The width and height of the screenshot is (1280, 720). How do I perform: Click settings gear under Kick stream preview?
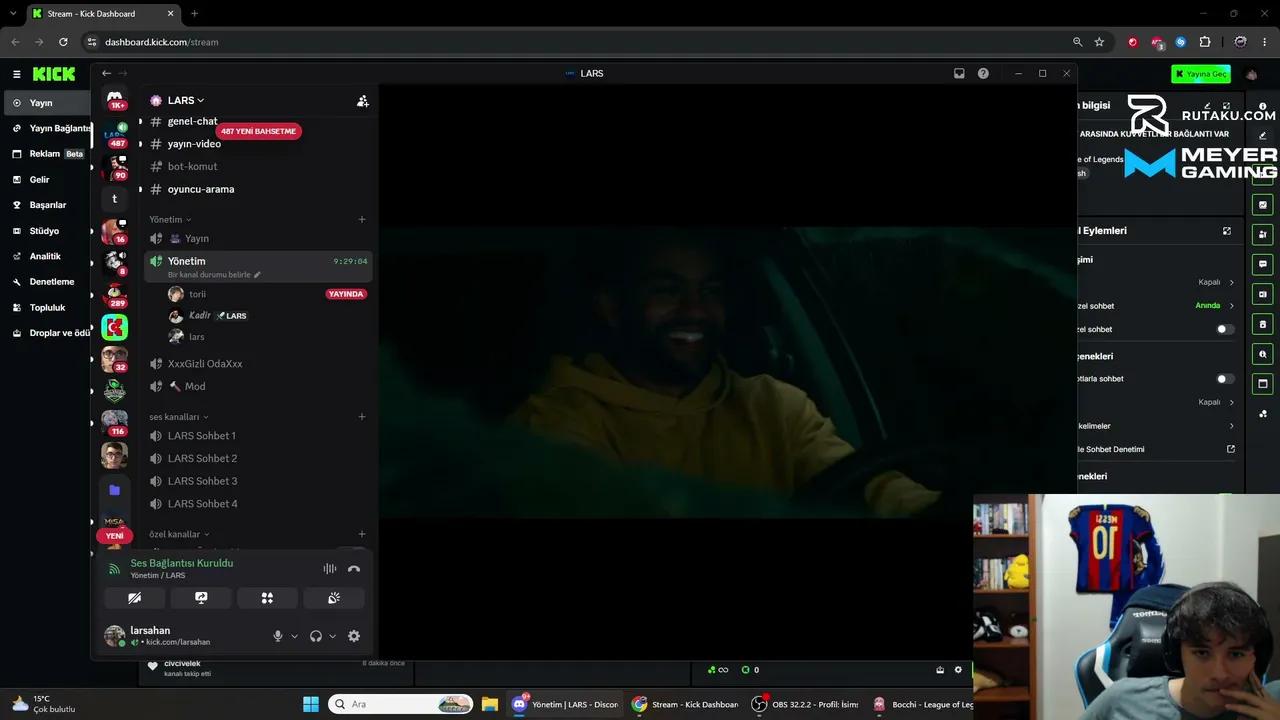click(x=958, y=670)
